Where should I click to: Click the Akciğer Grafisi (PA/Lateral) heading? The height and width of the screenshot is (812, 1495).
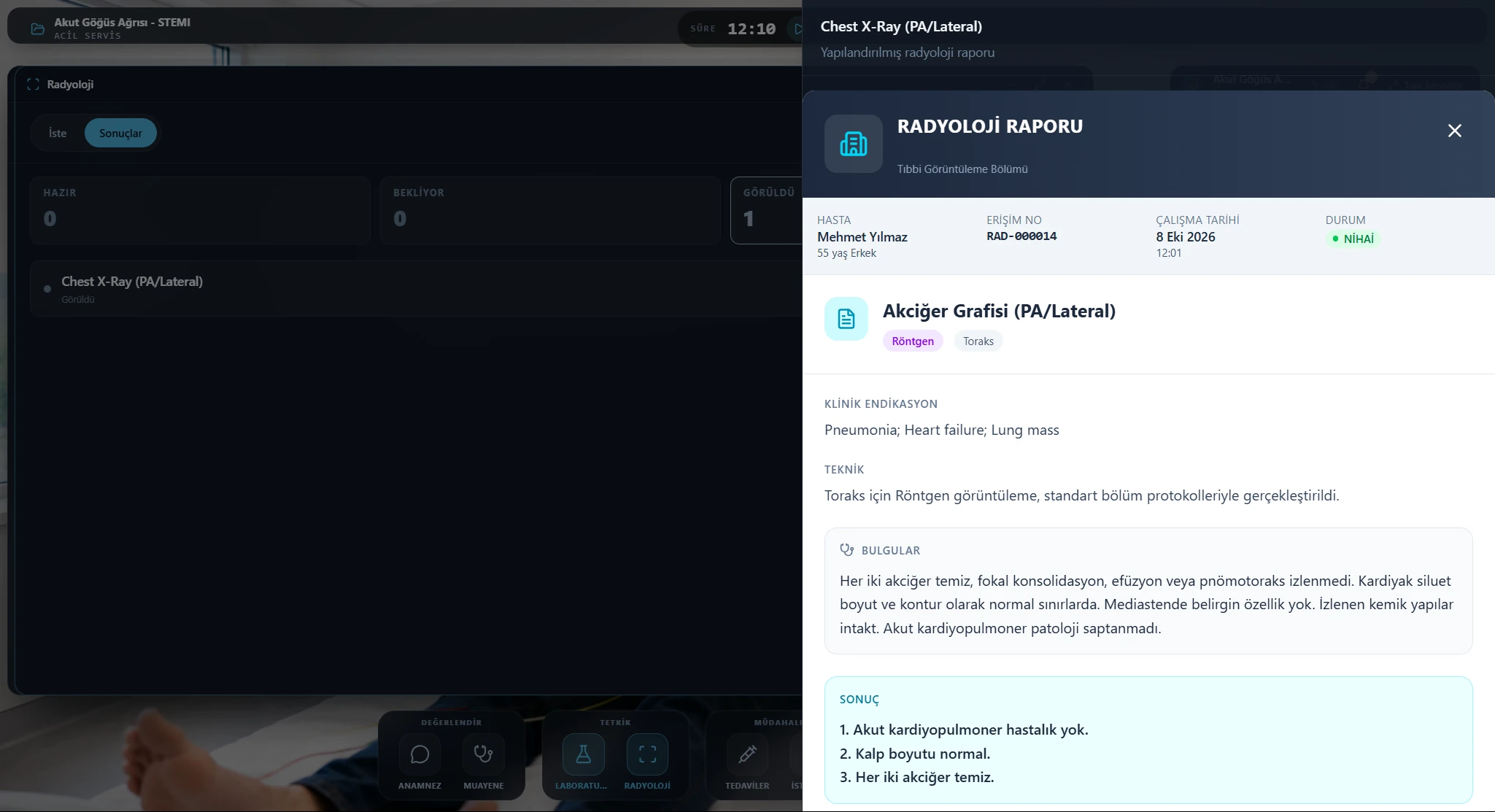click(999, 311)
